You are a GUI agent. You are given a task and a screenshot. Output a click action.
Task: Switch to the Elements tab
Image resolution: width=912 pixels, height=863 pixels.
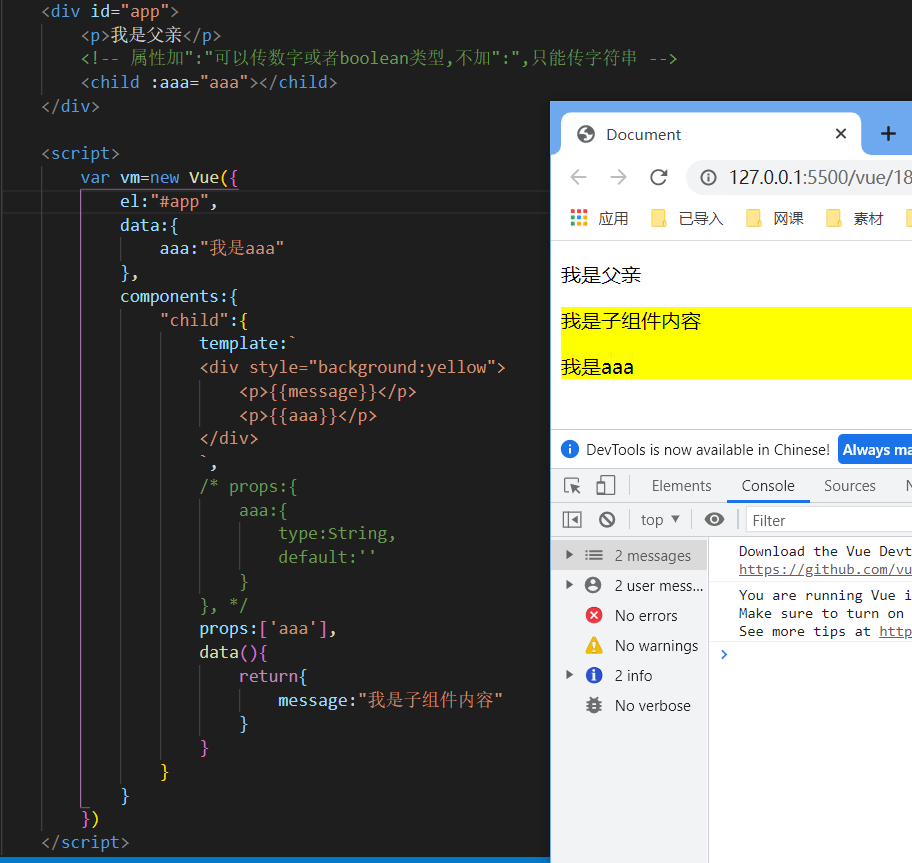[x=681, y=486]
